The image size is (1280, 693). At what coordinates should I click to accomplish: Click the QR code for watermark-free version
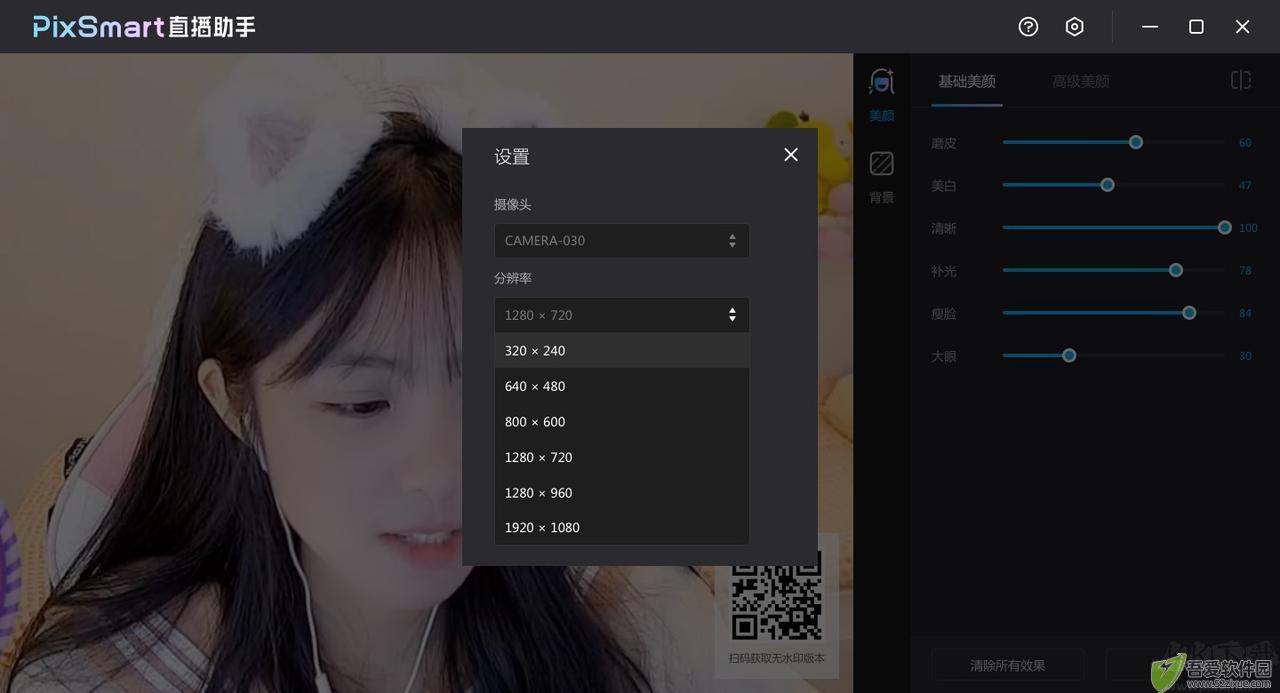[x=777, y=594]
